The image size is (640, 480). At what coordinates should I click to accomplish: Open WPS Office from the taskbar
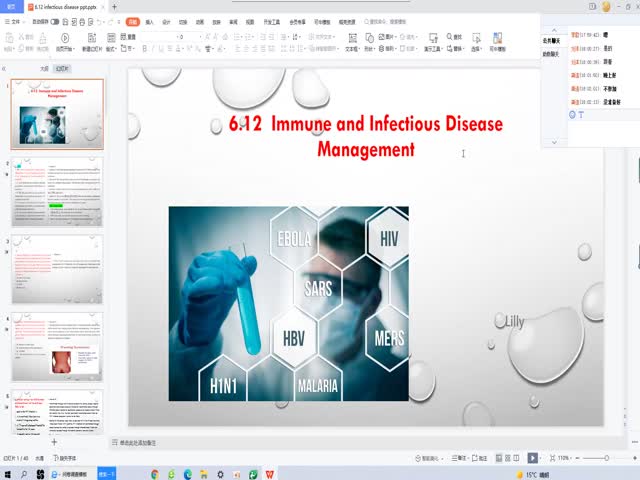pos(269,474)
